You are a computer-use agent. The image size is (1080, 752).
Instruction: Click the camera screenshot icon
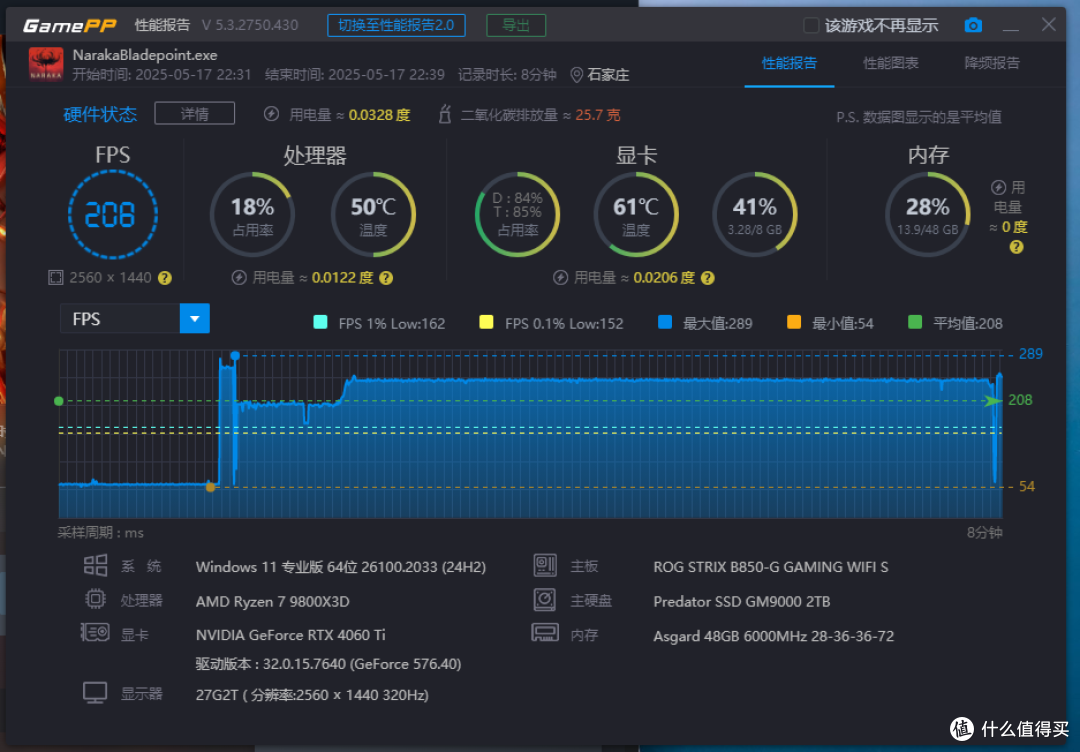tap(973, 25)
